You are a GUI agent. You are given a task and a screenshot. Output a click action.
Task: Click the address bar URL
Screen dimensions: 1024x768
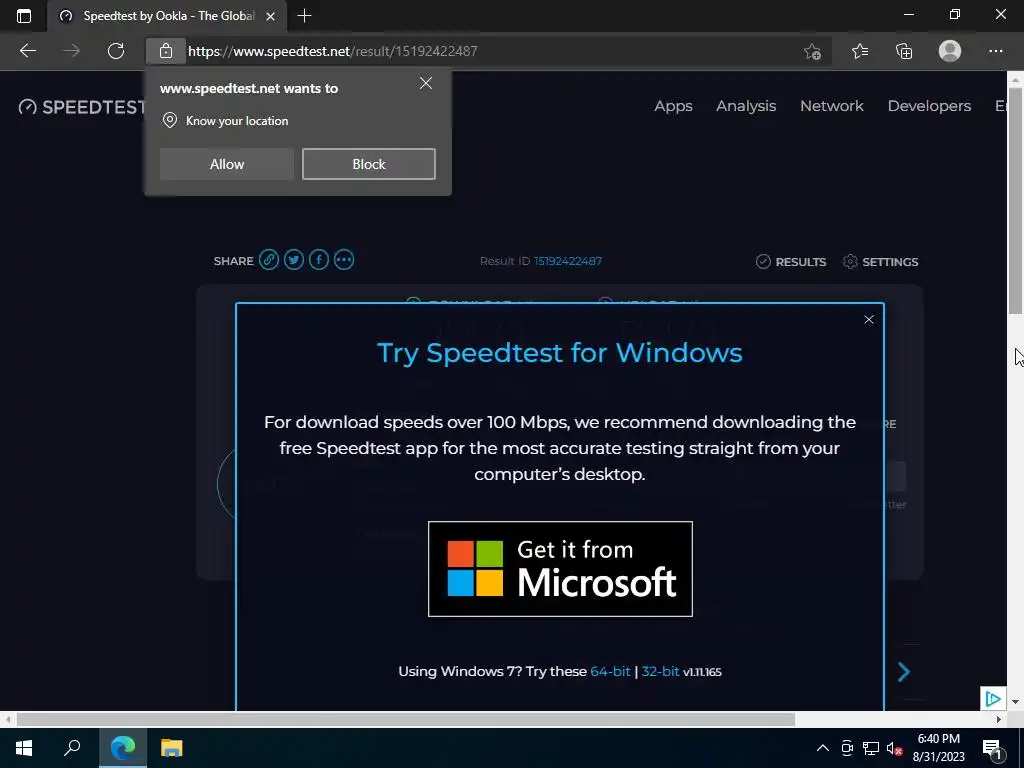pyautogui.click(x=332, y=51)
